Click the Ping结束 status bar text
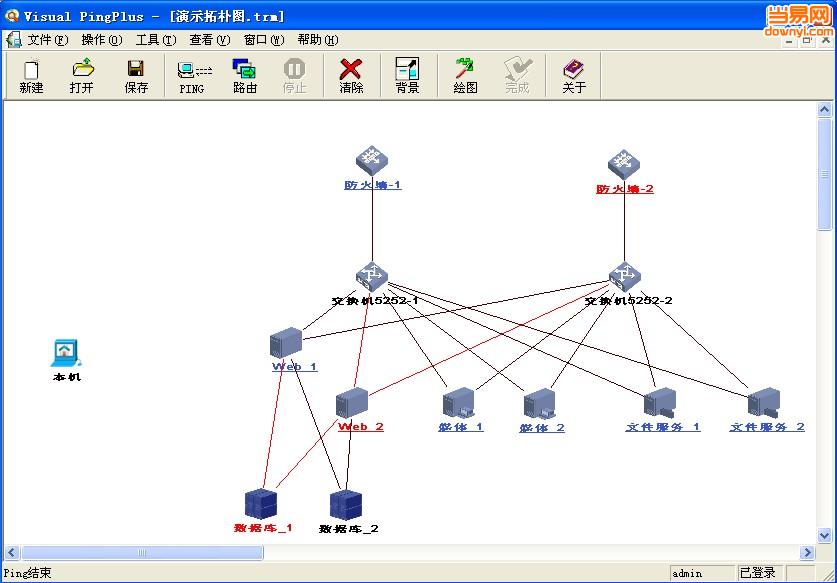Image resolution: width=837 pixels, height=583 pixels. (28, 573)
